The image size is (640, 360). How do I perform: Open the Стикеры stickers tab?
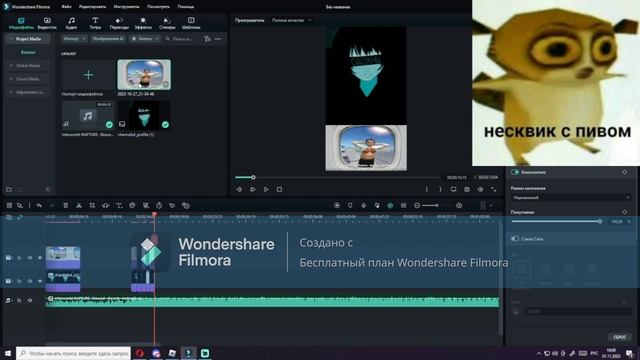[x=167, y=23]
